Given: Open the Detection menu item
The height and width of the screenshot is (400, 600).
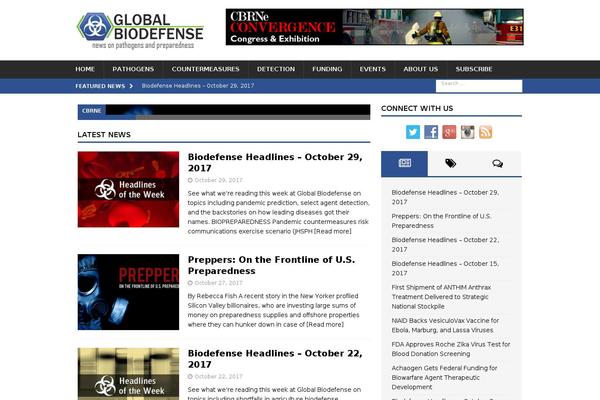Looking at the screenshot, I should (276, 69).
